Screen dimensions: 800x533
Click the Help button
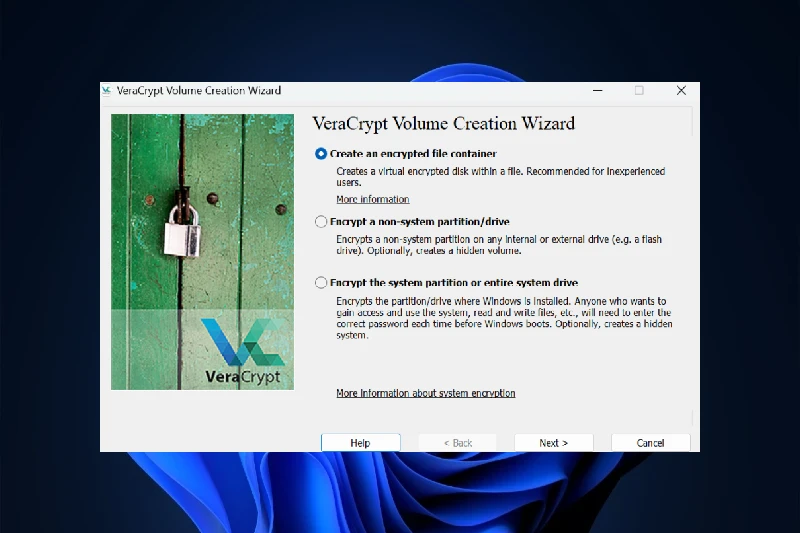[360, 443]
